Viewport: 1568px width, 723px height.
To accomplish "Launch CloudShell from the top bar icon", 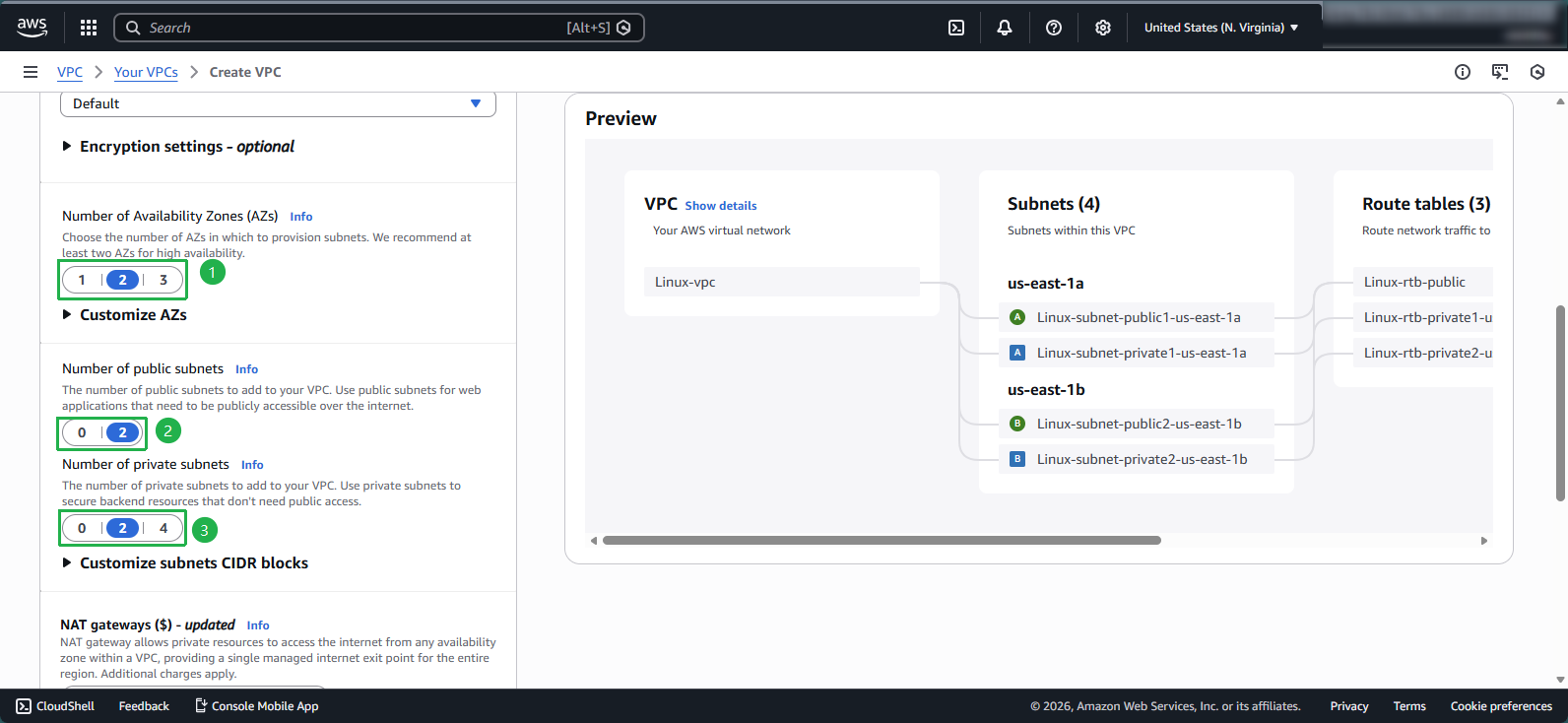I will coord(956,28).
